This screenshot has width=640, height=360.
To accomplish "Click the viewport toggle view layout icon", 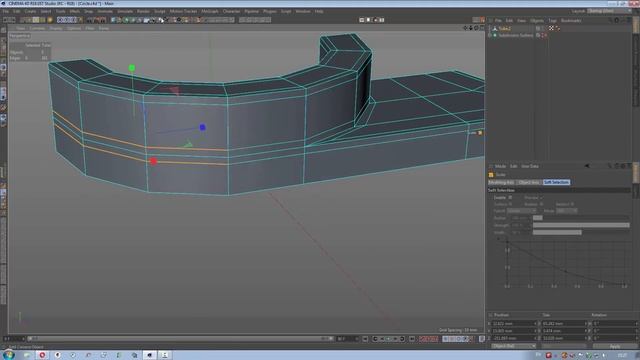I will click(x=482, y=28).
